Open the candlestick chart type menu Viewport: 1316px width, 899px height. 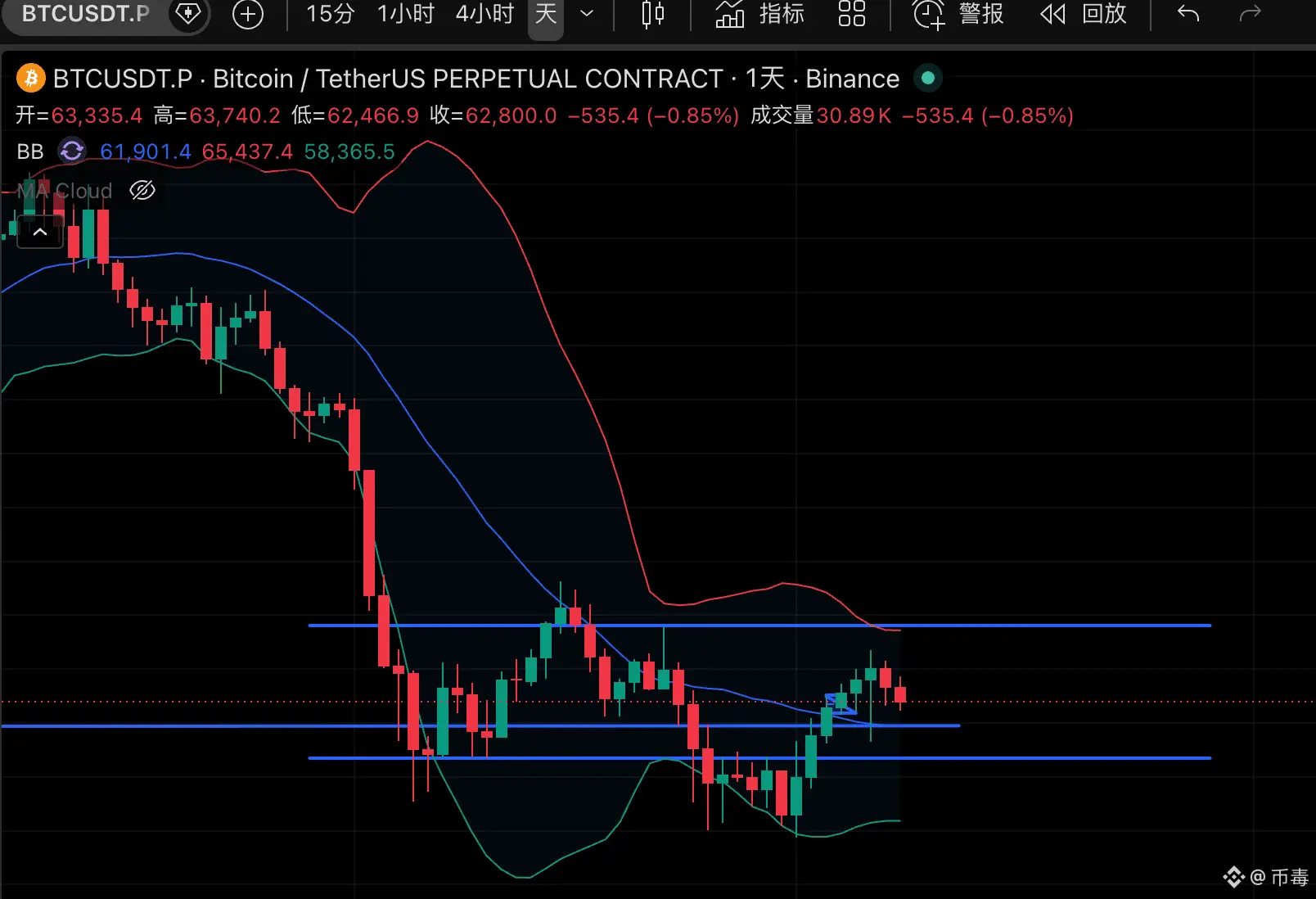652,14
